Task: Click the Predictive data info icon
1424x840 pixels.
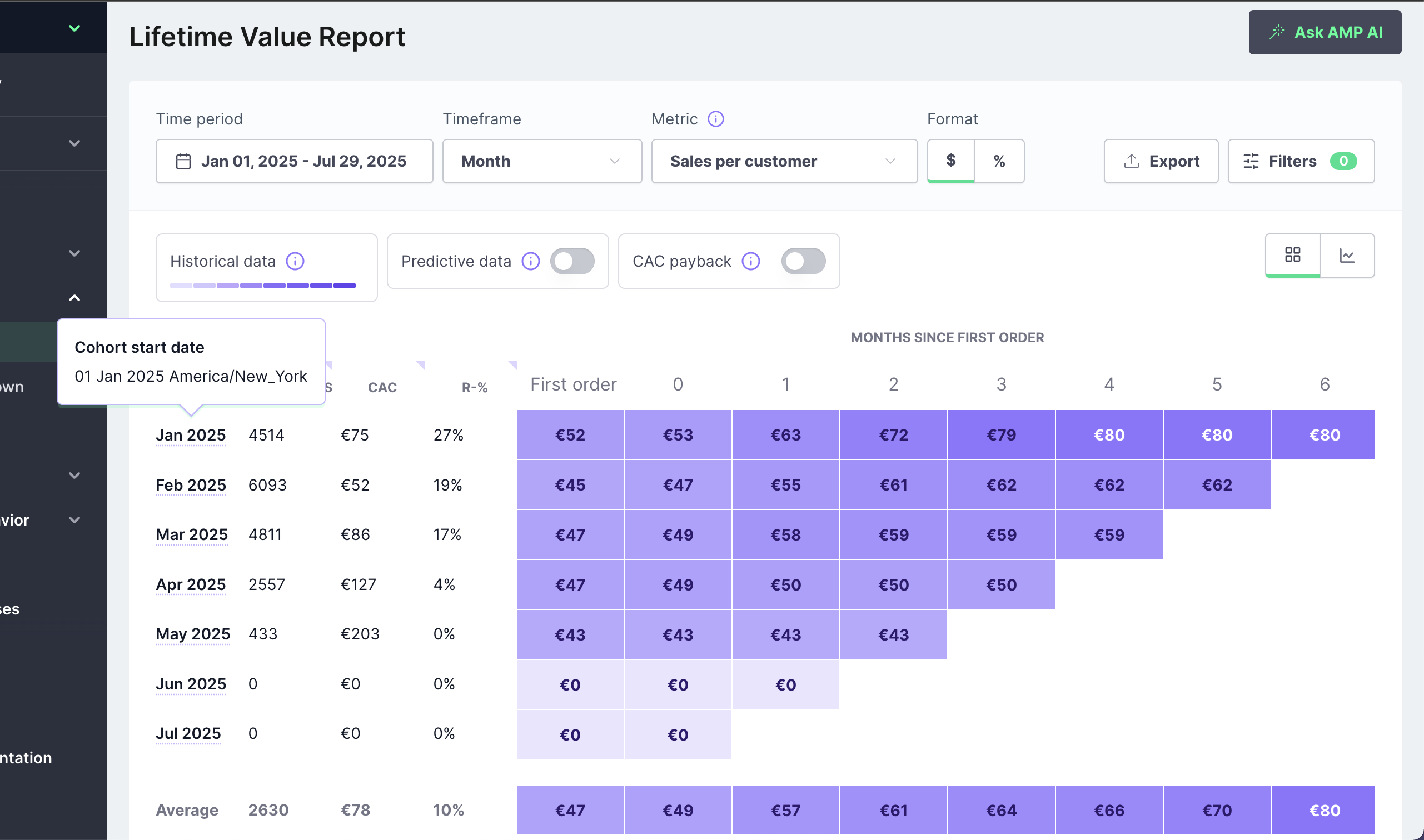Action: (x=531, y=261)
